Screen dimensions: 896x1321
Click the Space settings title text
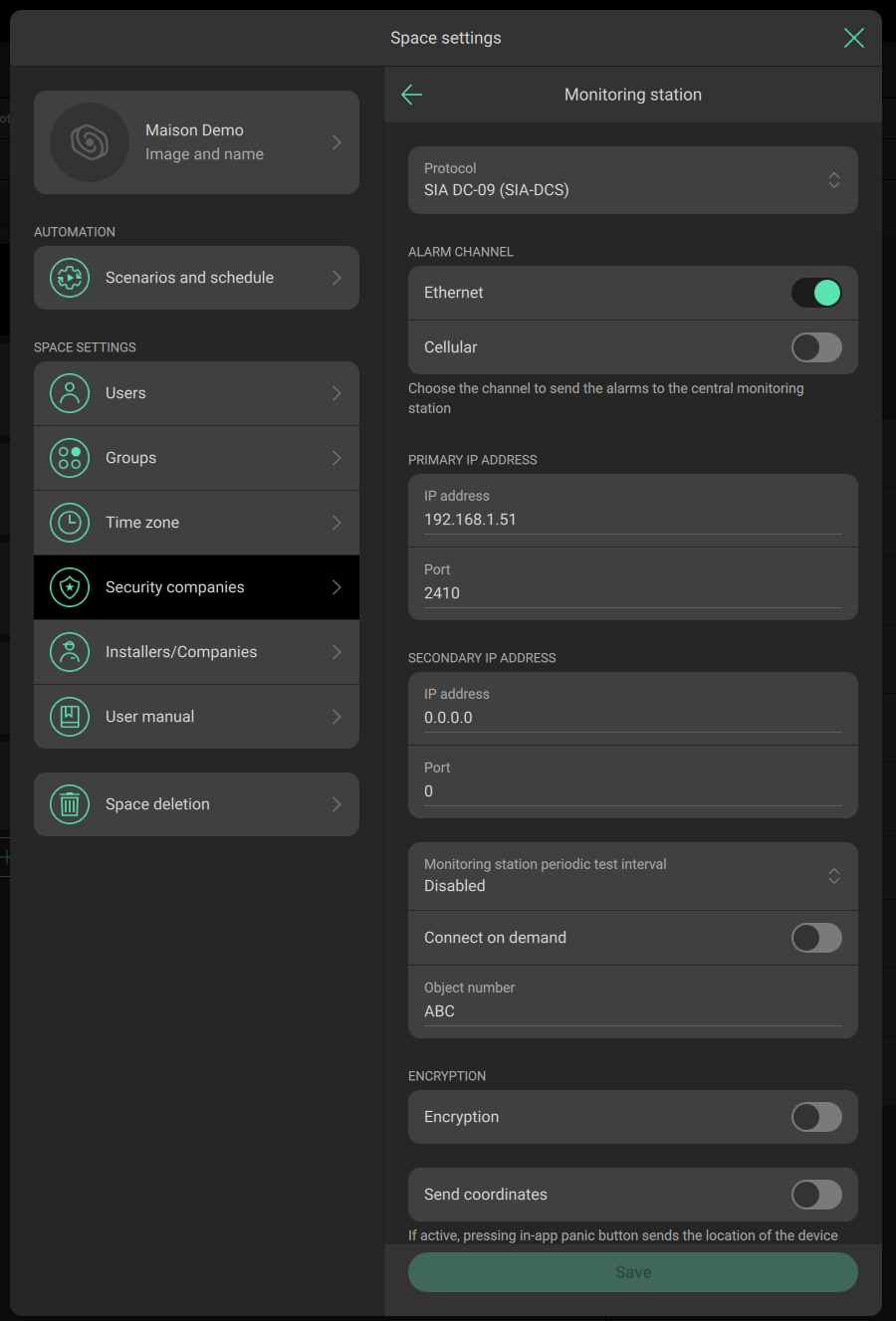coord(446,38)
